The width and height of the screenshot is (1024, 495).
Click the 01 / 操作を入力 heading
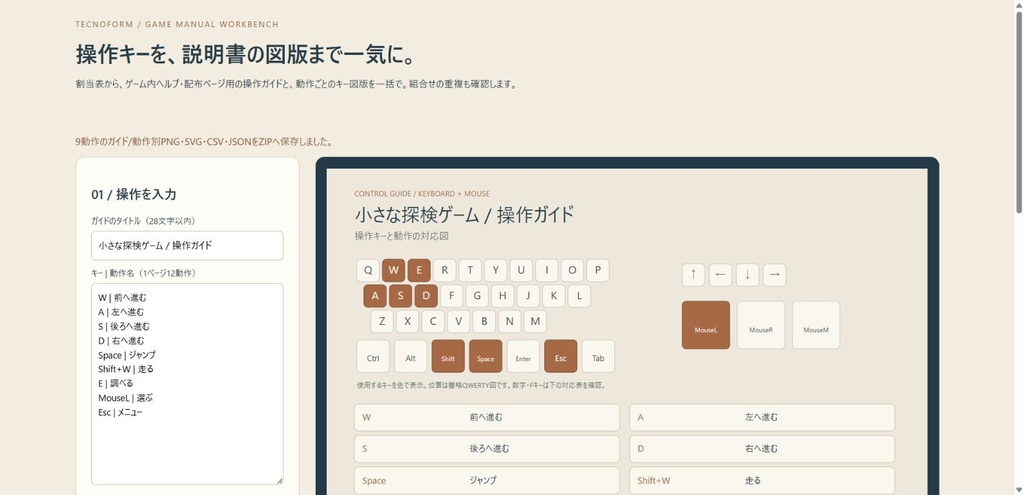134,195
